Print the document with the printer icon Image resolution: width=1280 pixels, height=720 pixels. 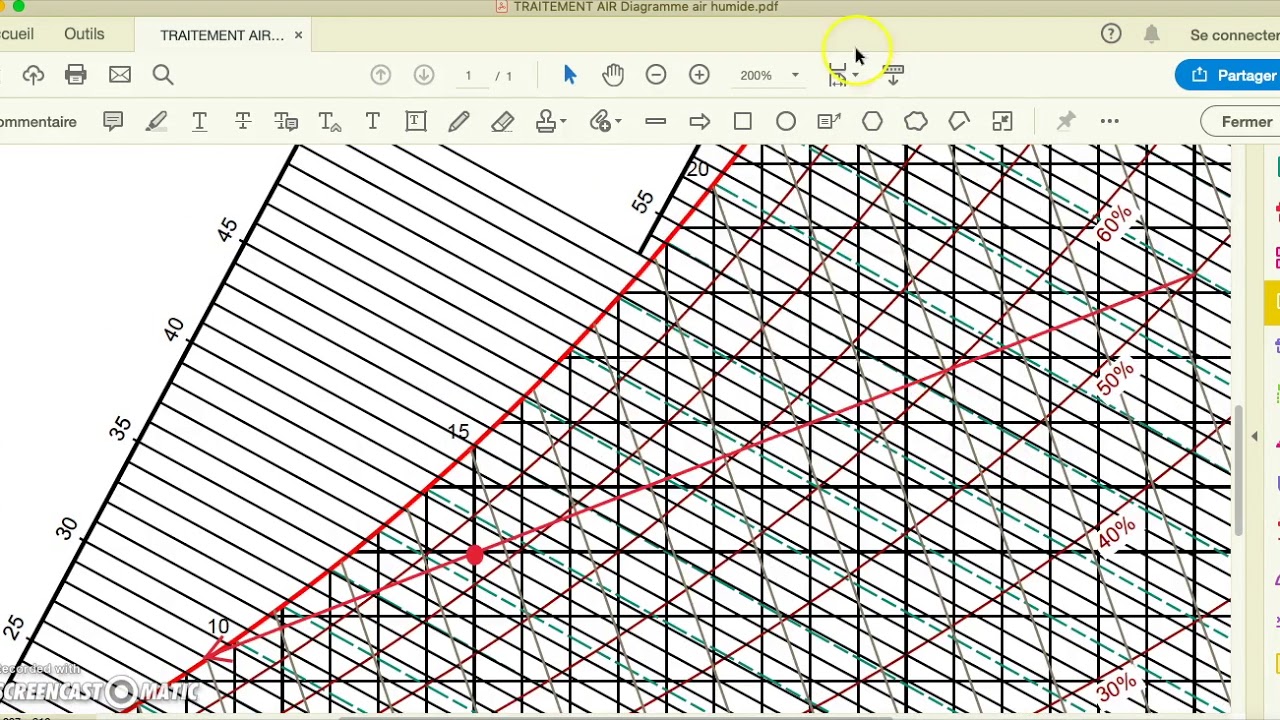point(76,75)
